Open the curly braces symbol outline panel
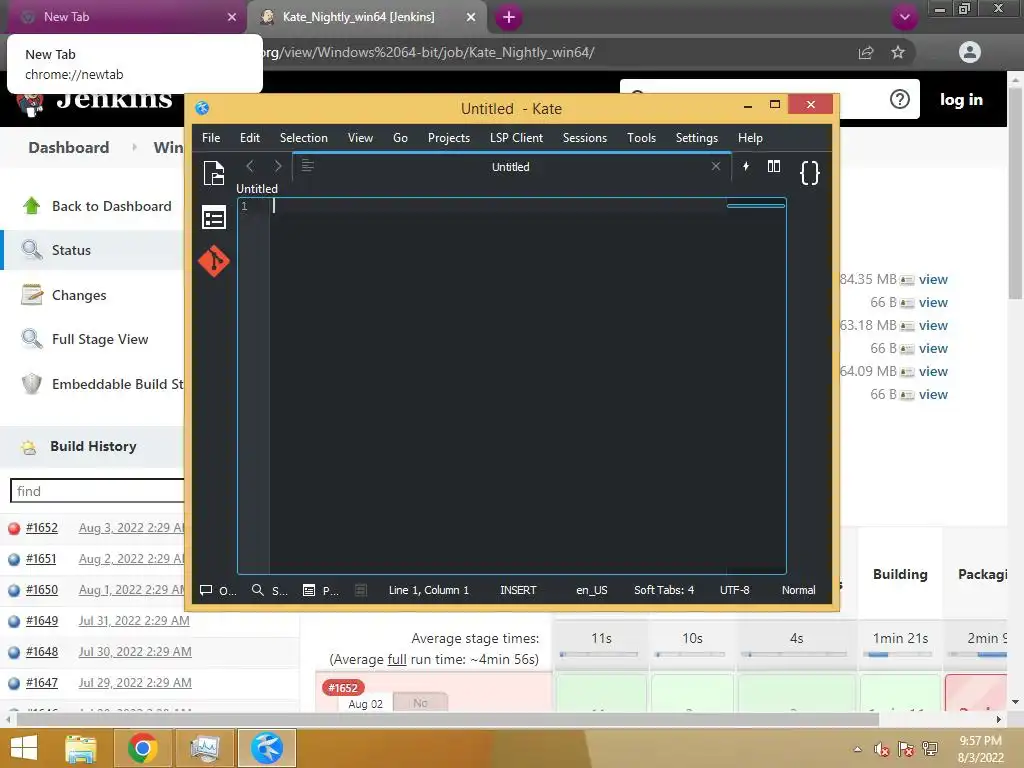 pyautogui.click(x=809, y=173)
